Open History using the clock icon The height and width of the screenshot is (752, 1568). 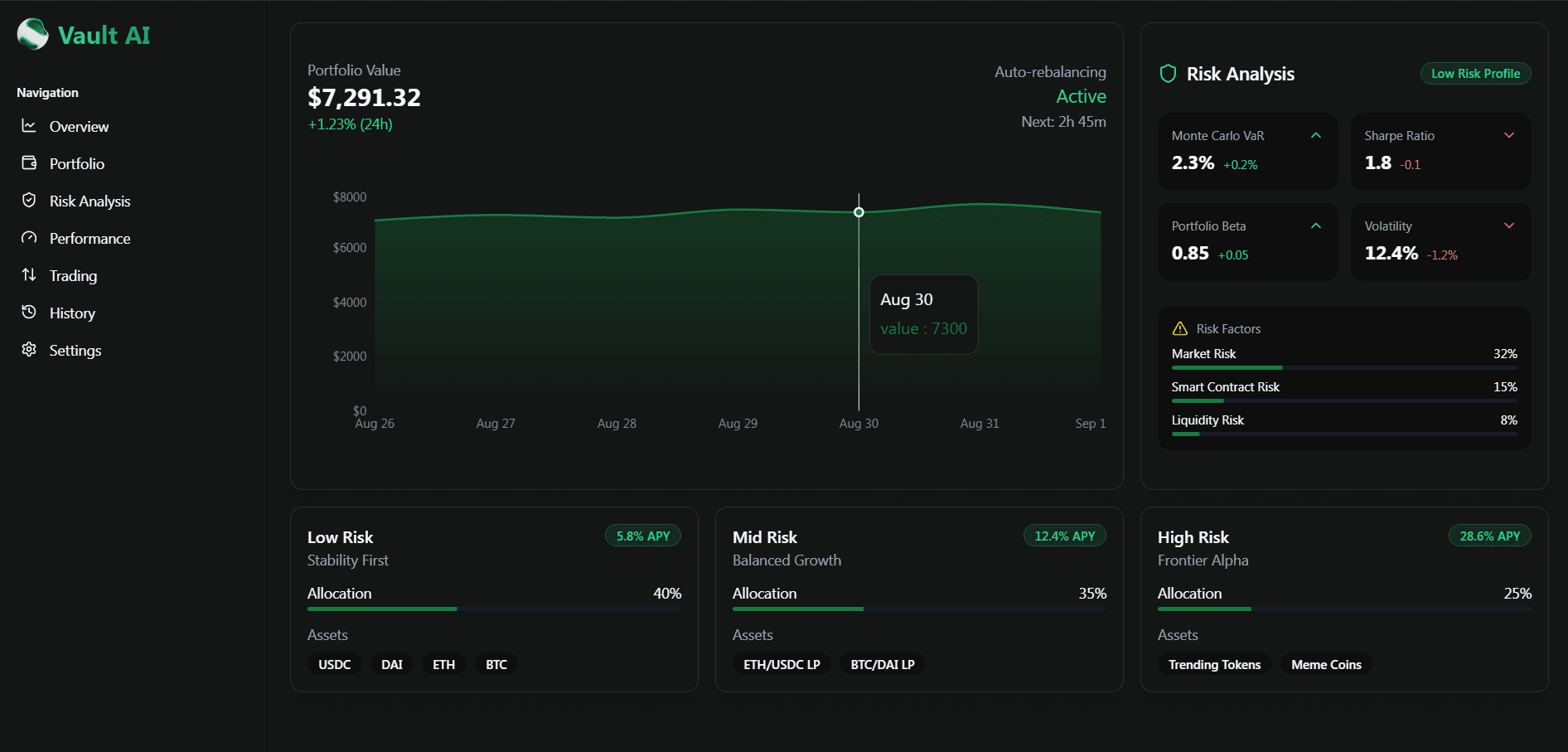[x=28, y=313]
